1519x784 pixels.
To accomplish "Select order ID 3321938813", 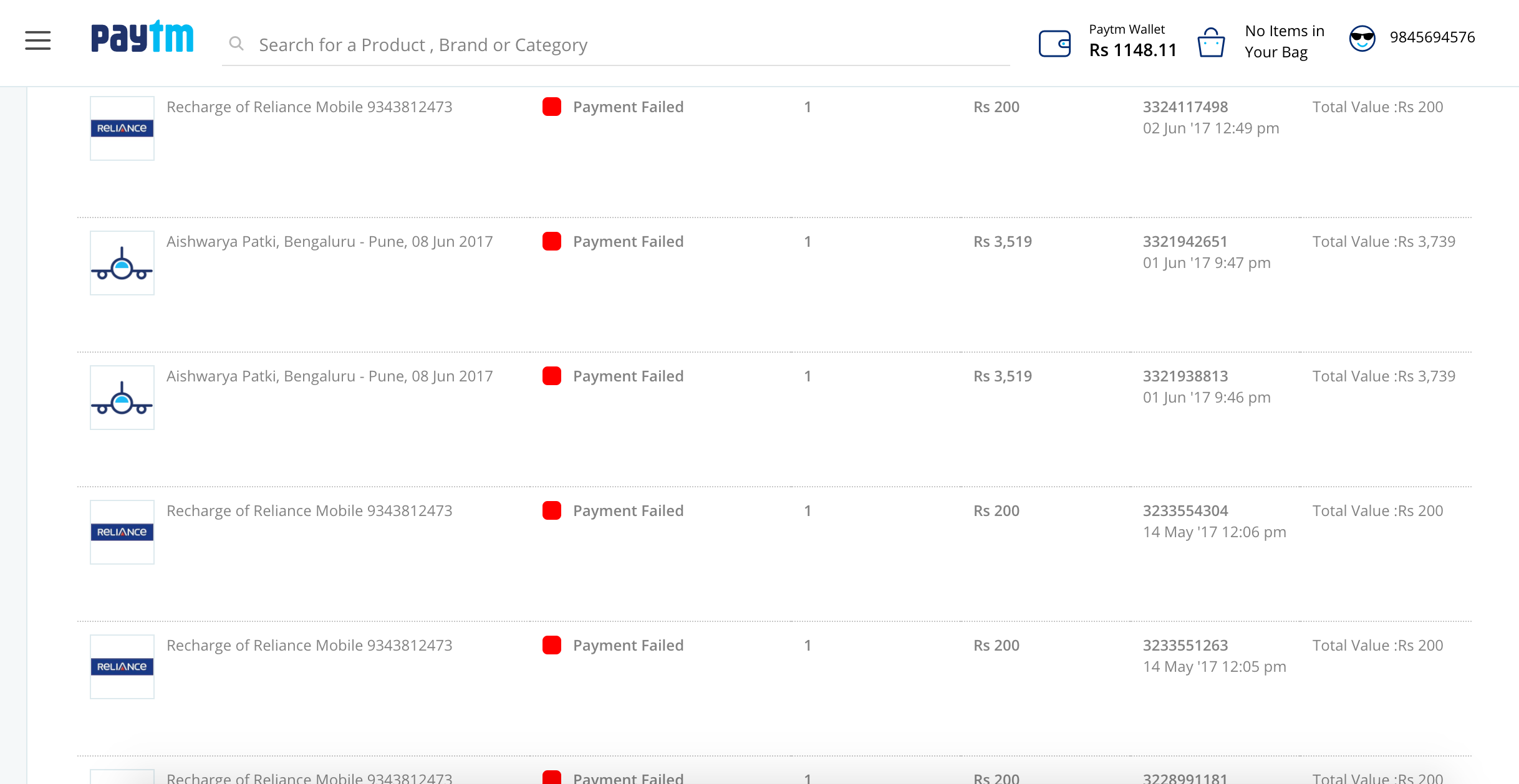I will click(1185, 376).
